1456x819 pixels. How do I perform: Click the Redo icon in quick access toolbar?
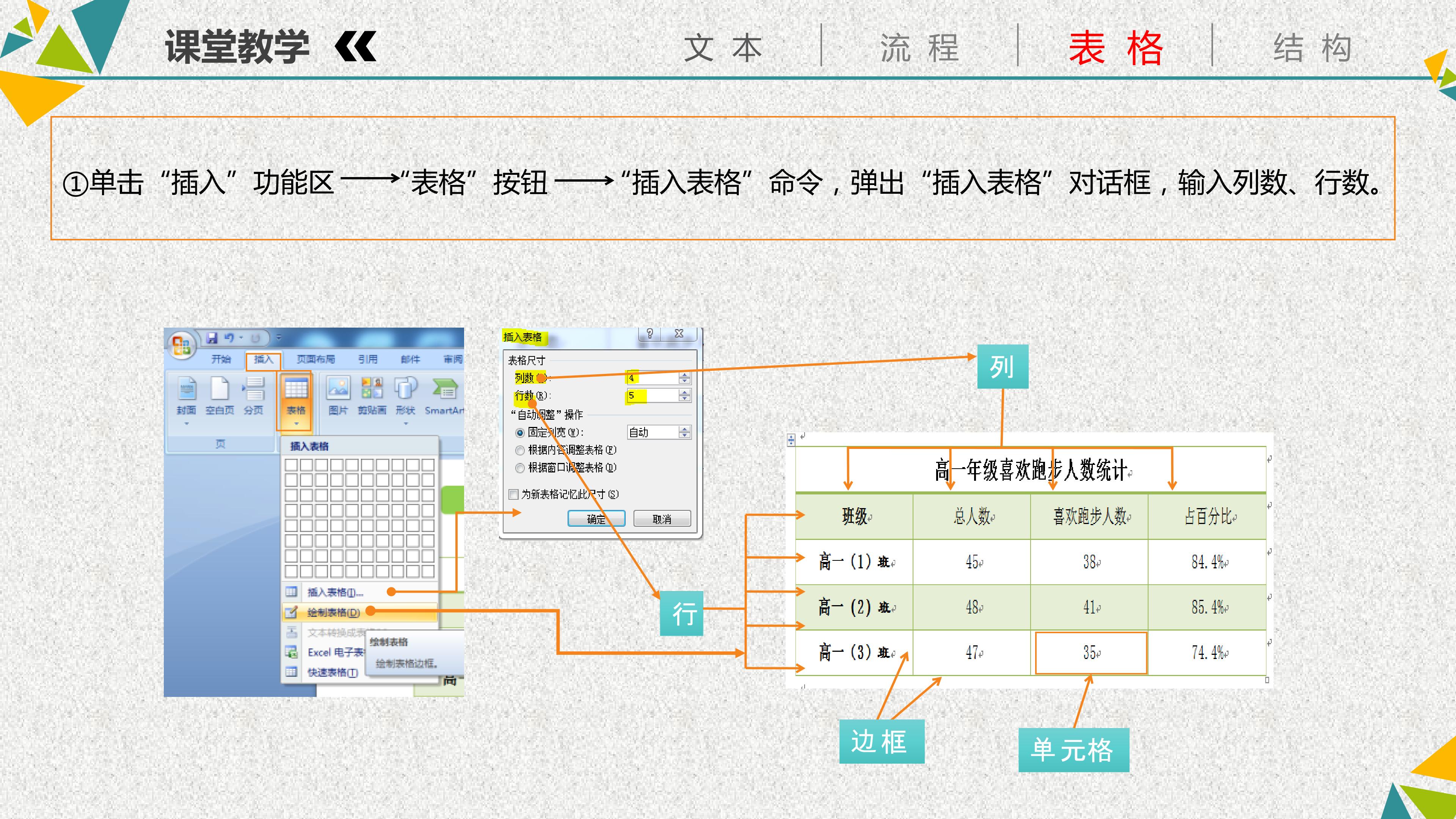click(256, 338)
